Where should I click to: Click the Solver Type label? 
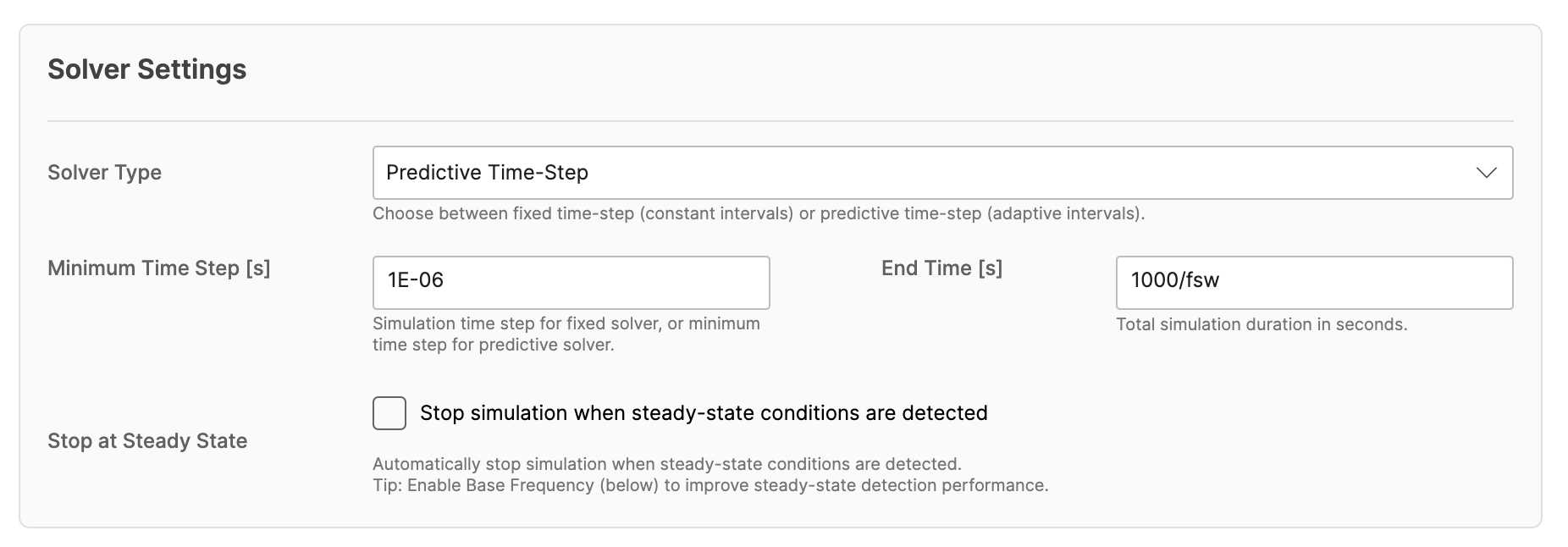point(104,173)
